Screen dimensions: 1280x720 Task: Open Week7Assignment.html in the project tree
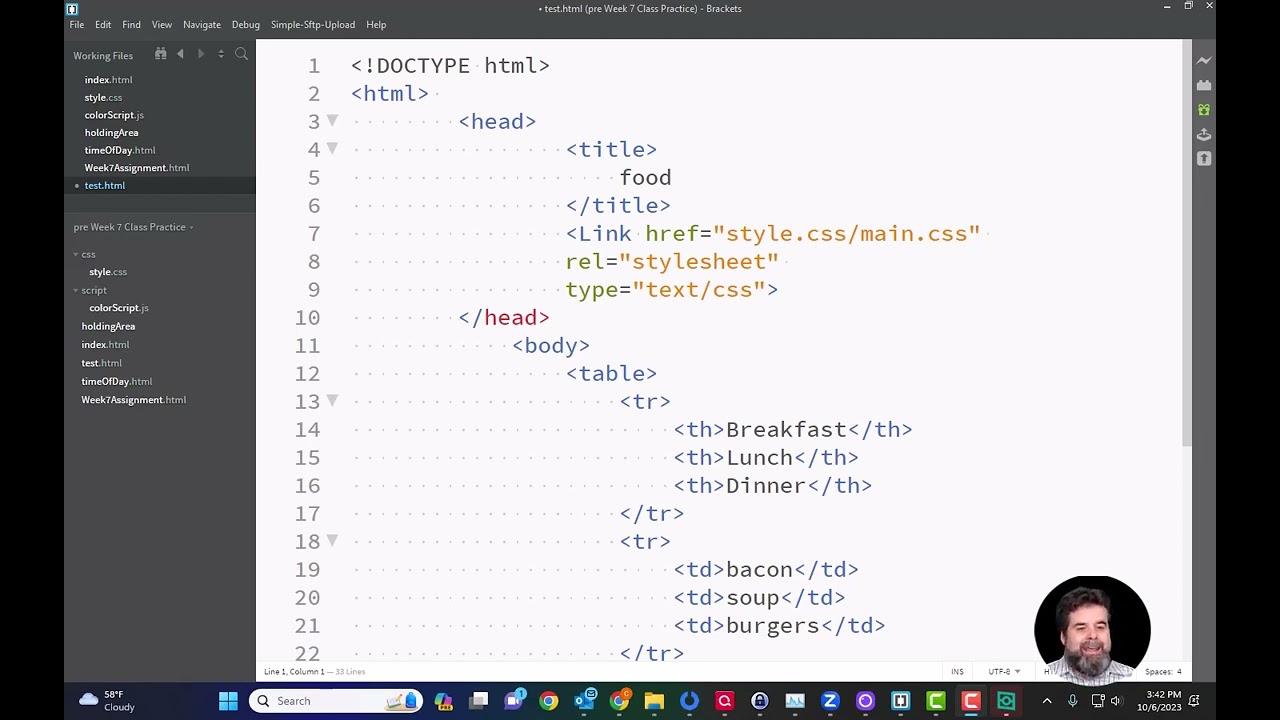(x=134, y=400)
